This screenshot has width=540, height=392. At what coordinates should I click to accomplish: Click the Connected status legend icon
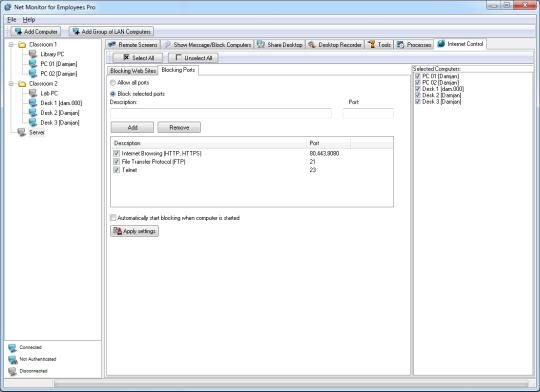(x=12, y=348)
